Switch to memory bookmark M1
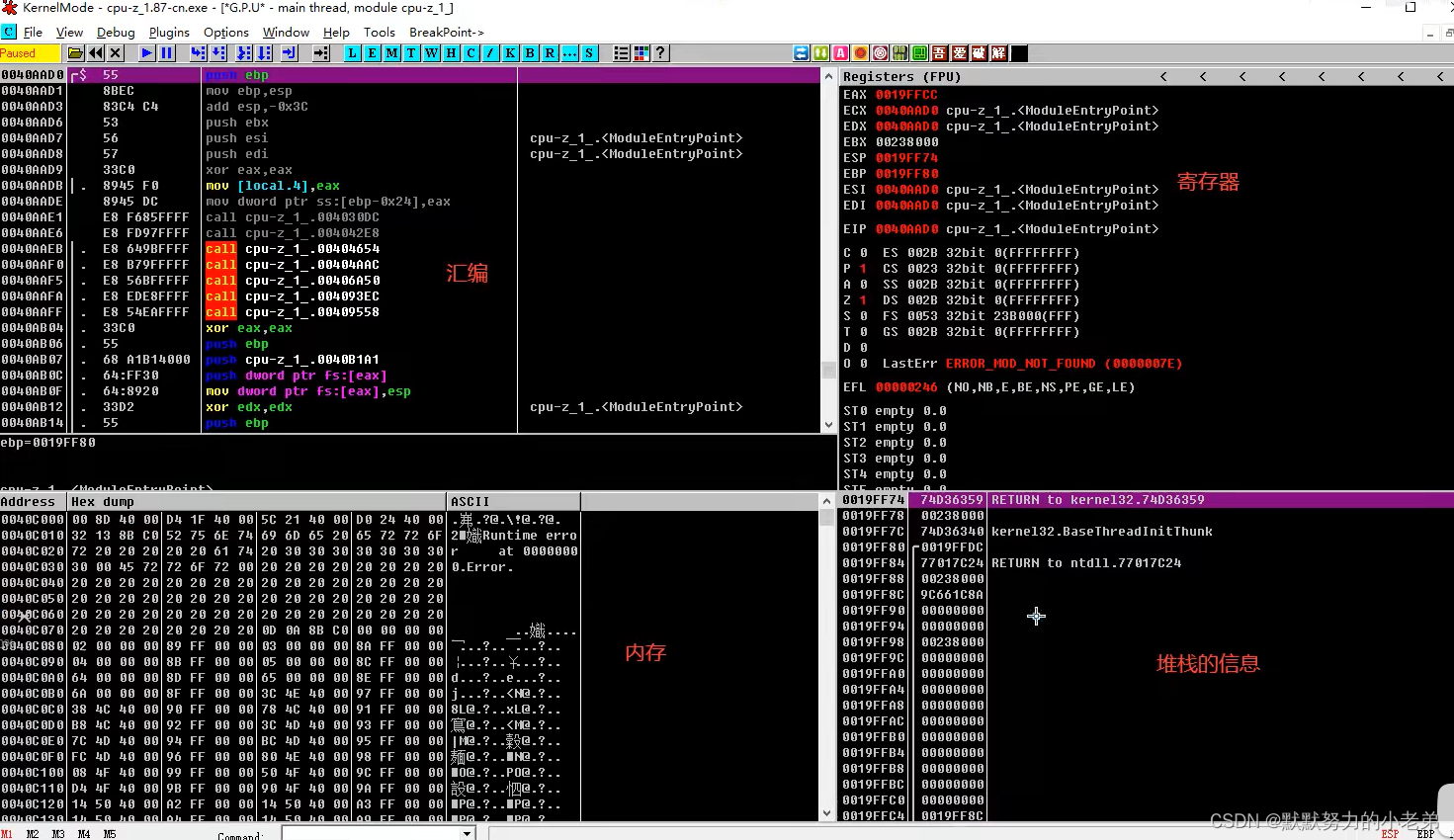This screenshot has height=840, width=1454. [x=7, y=834]
